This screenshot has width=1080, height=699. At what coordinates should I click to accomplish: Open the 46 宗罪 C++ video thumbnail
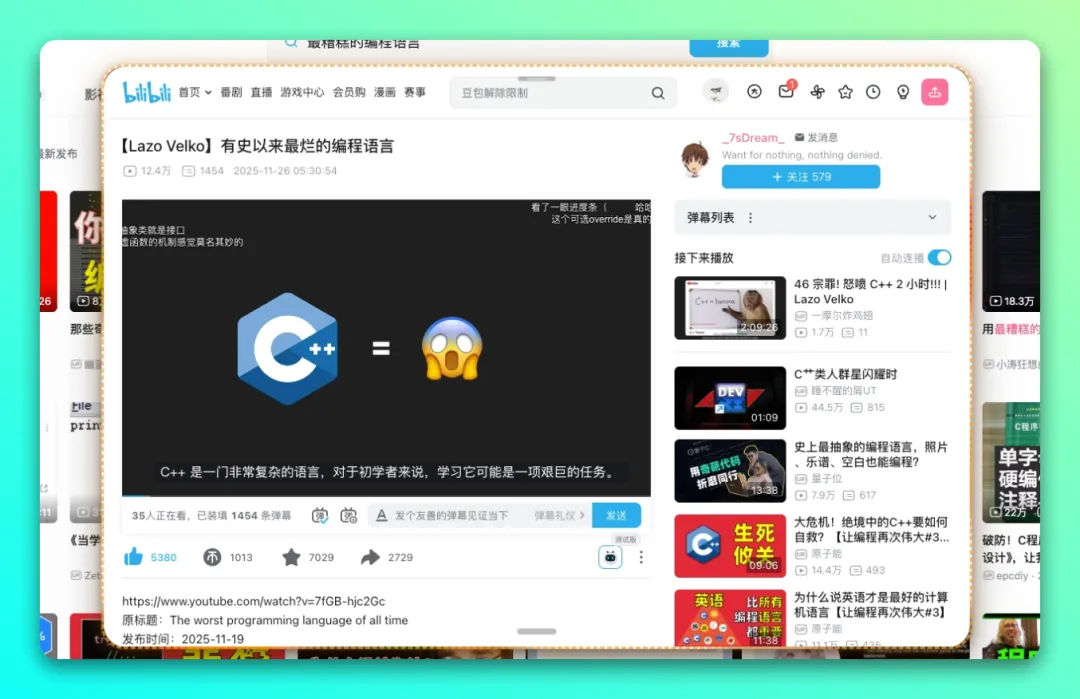tap(730, 308)
